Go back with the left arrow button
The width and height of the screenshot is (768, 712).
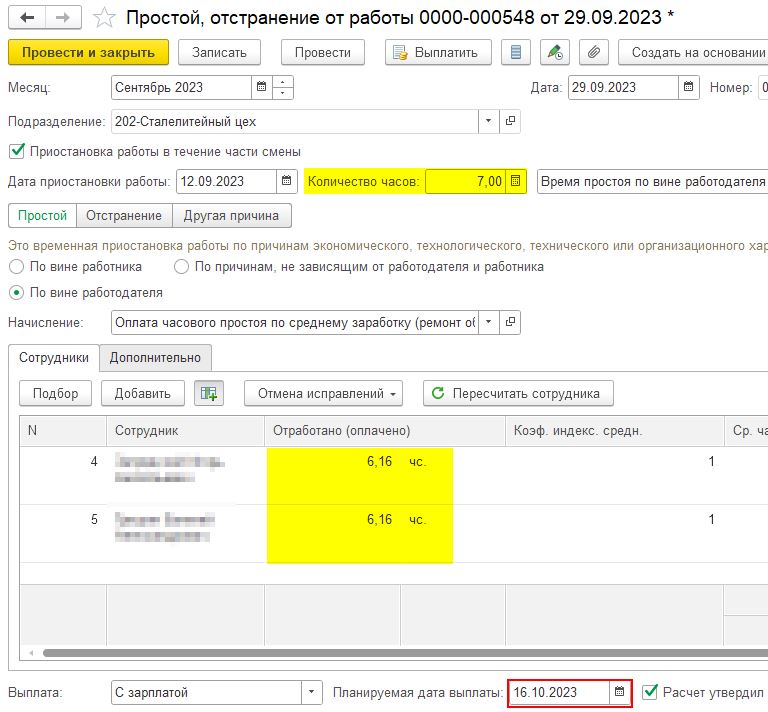(x=27, y=18)
